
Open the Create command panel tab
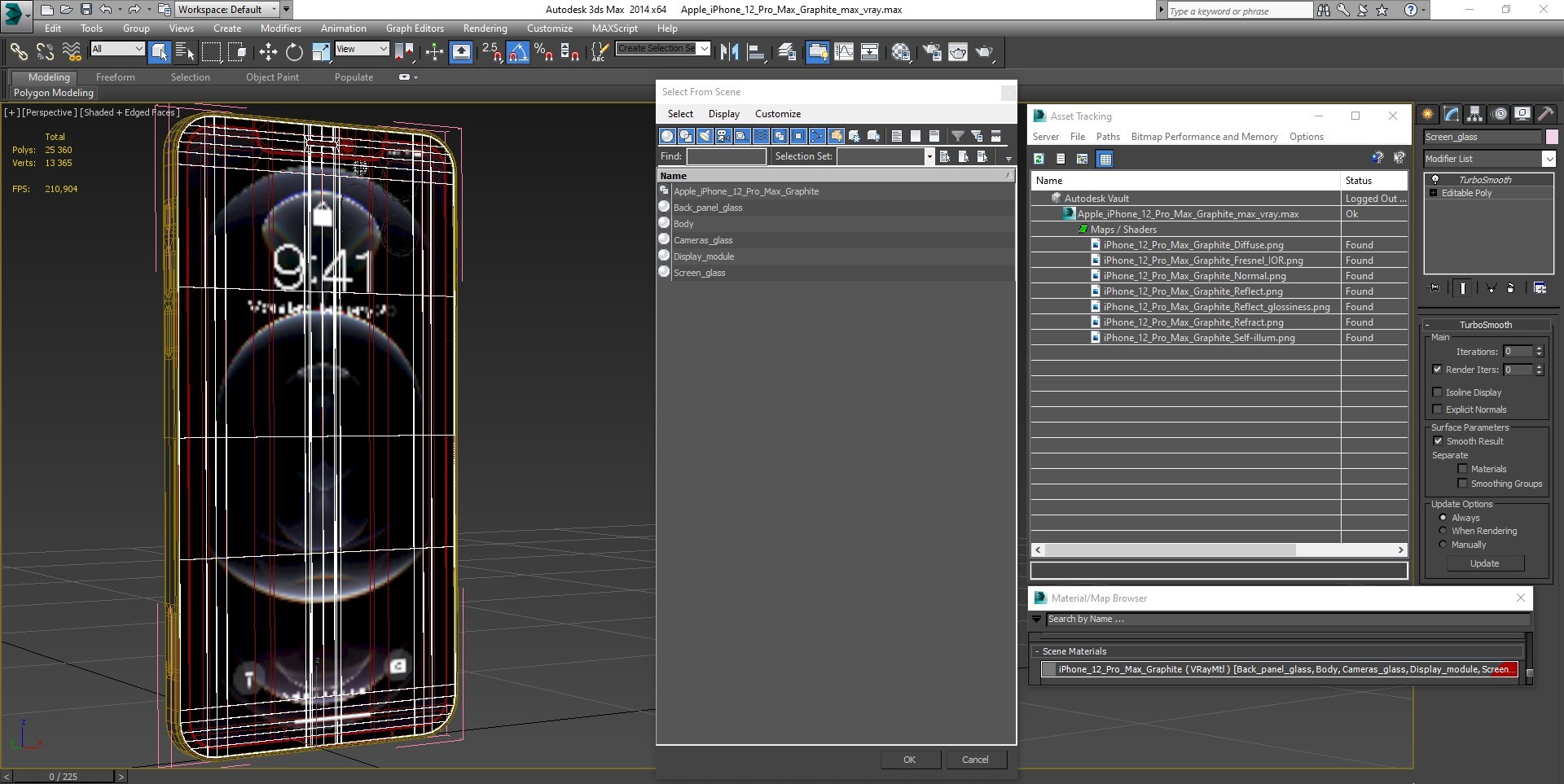coord(1428,114)
